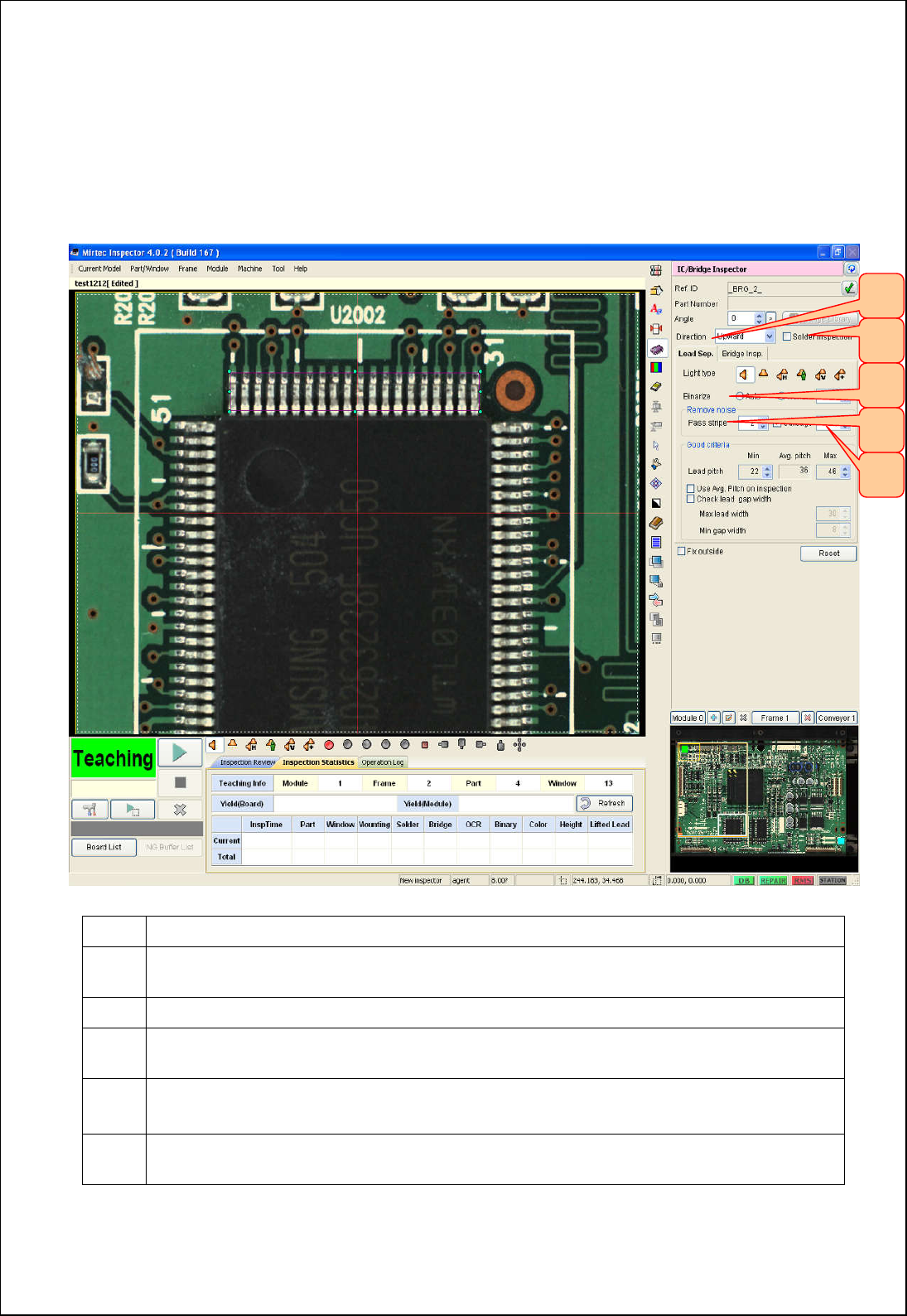Click the move cross-arrows icon in bottom toolbar
Viewport: 907px width, 1316px height.
(519, 745)
